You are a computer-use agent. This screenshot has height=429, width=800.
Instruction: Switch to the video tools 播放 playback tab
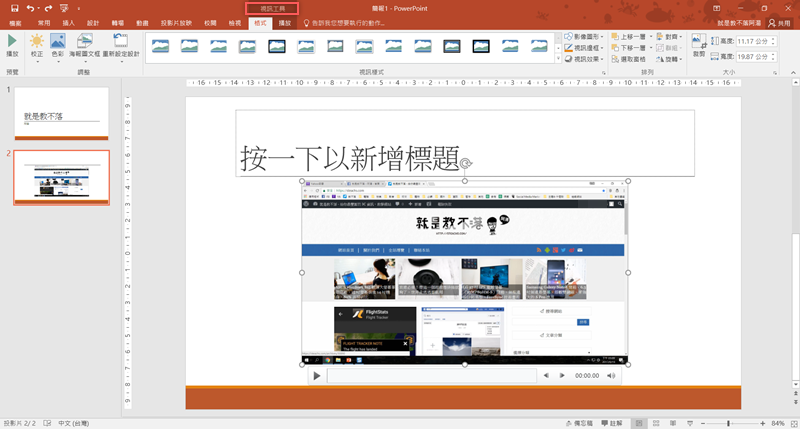click(x=285, y=23)
